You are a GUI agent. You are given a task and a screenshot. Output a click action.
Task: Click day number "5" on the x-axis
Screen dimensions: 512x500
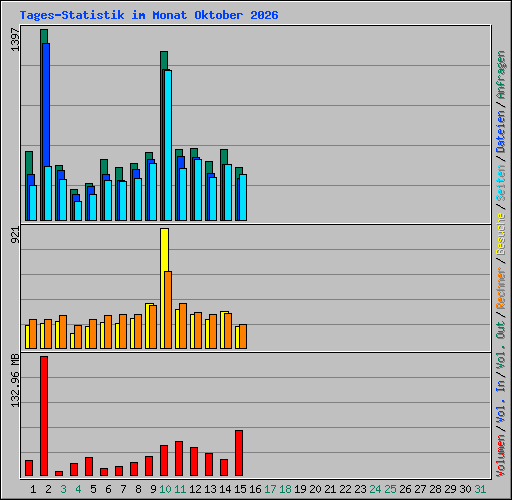coord(93,489)
